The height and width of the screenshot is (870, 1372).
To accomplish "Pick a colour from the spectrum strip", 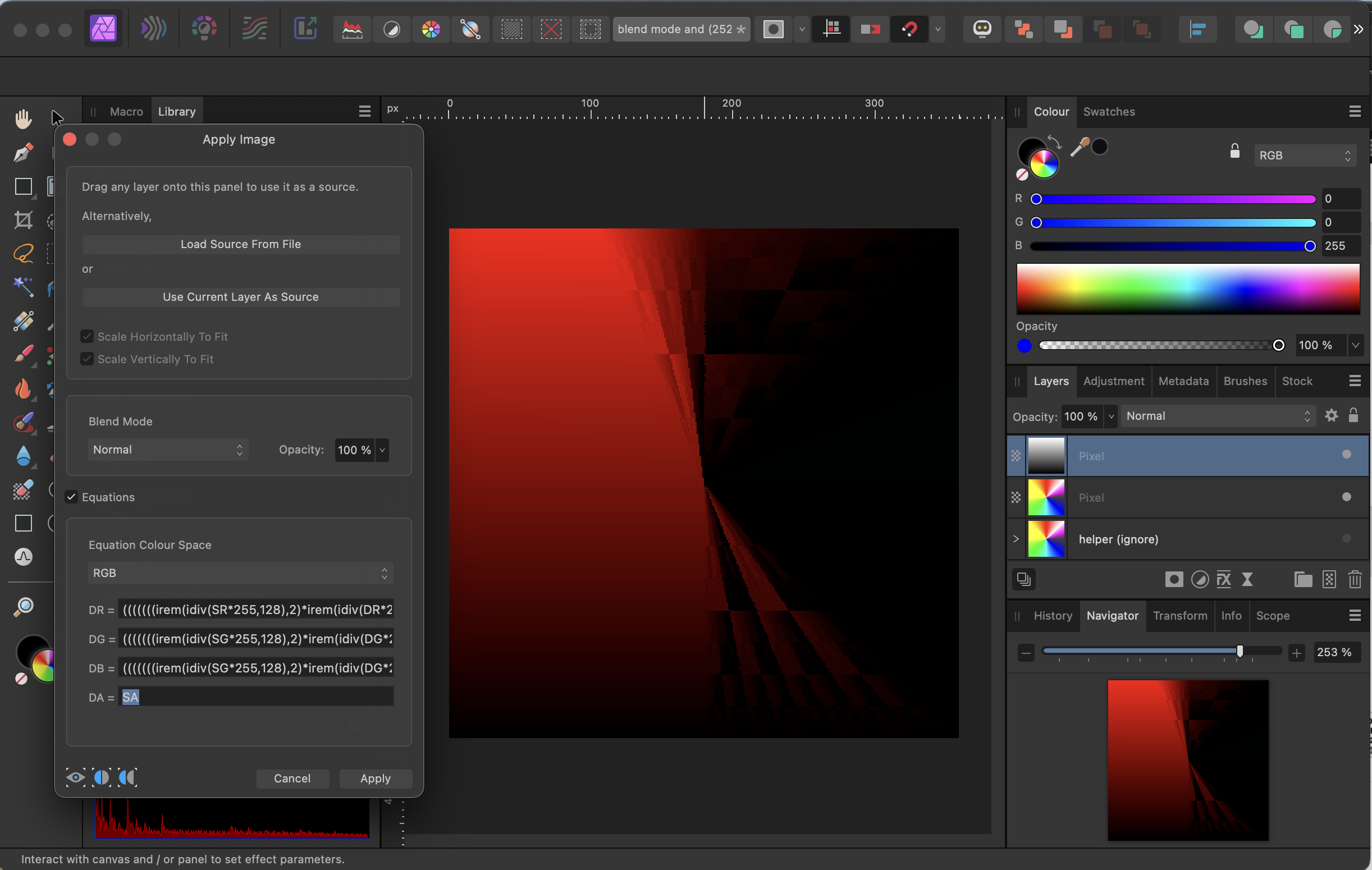I will coord(1188,289).
